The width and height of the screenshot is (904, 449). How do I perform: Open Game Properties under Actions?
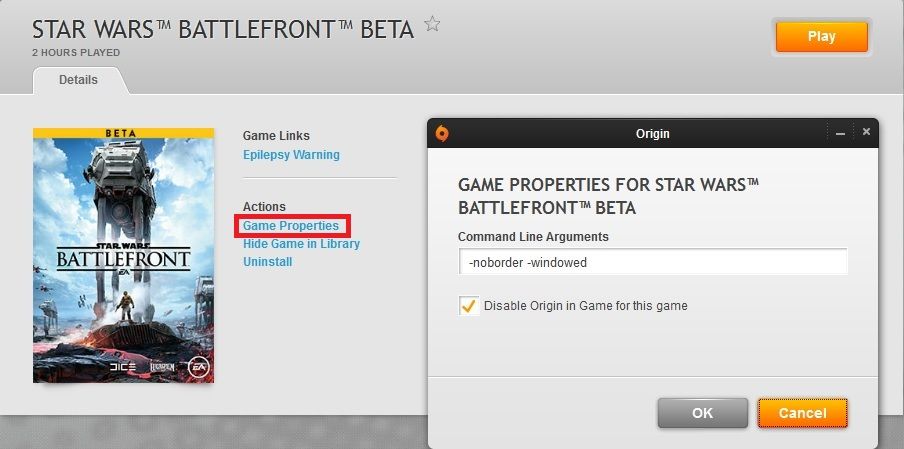pyautogui.click(x=291, y=226)
